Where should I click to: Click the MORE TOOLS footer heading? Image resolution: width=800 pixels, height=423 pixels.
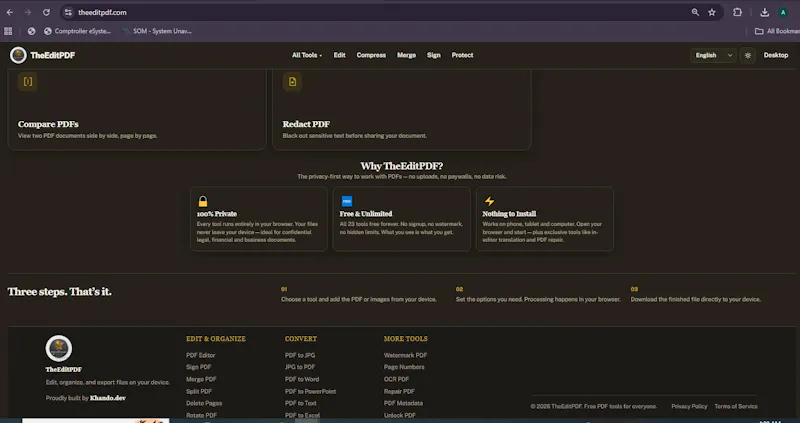coord(406,339)
